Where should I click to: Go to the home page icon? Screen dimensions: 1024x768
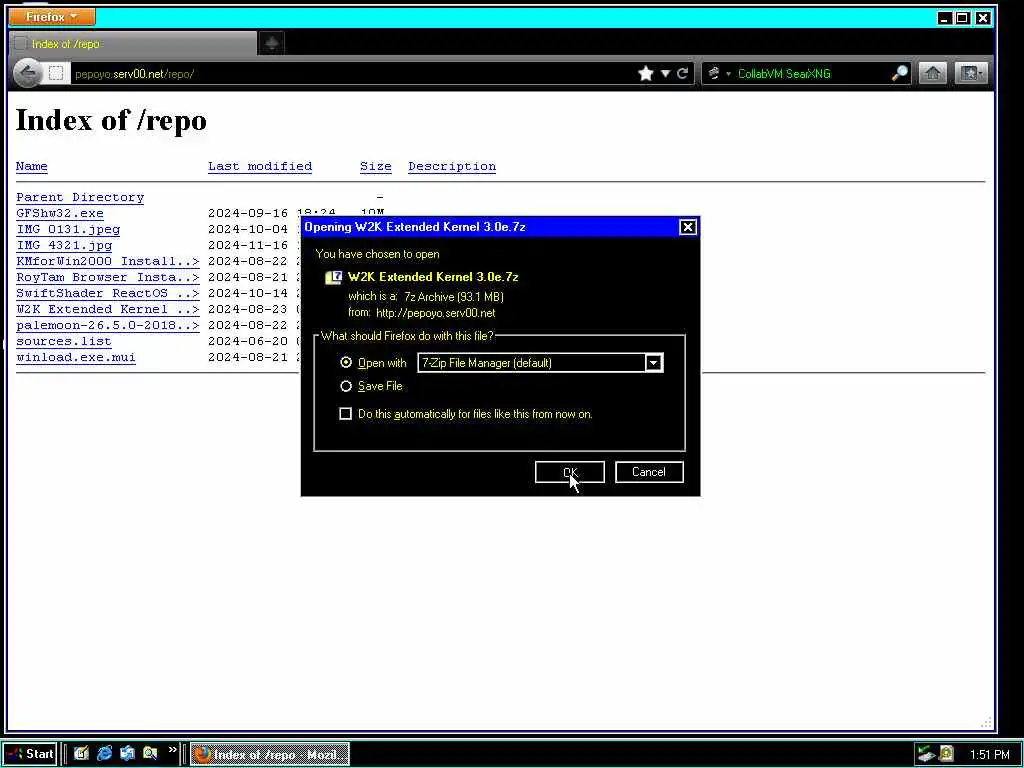pos(933,73)
